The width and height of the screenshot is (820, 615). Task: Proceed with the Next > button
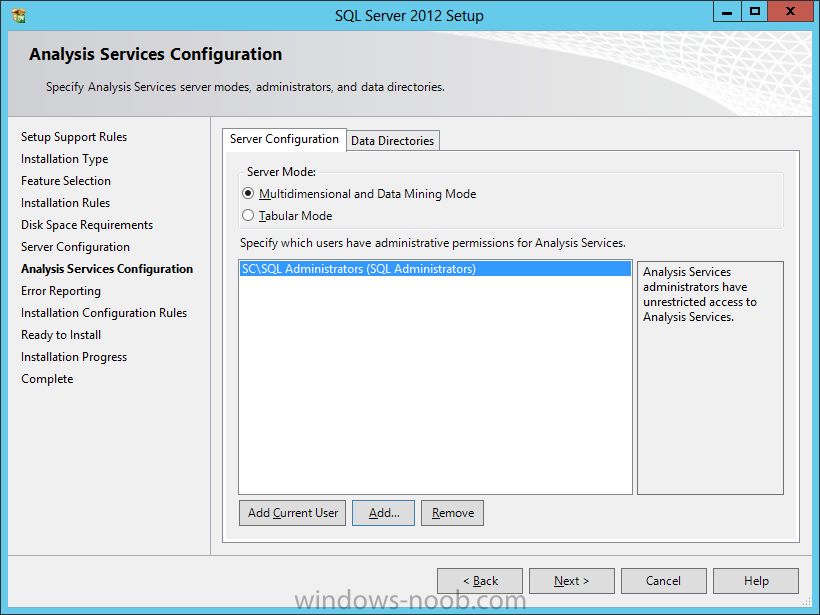(572, 581)
